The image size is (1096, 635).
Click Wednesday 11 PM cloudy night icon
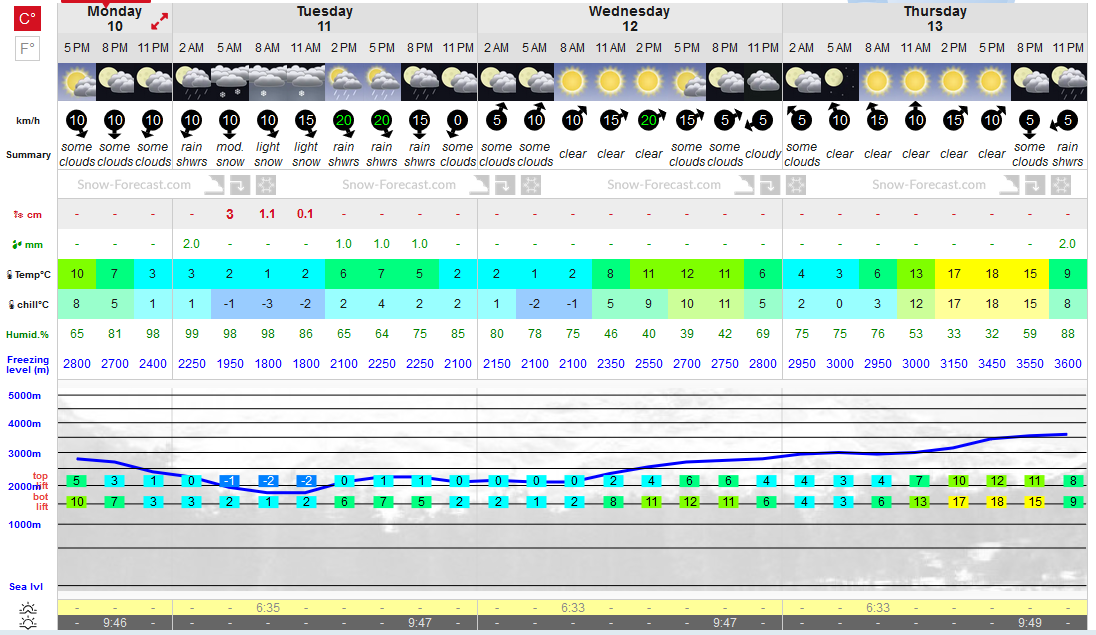763,82
